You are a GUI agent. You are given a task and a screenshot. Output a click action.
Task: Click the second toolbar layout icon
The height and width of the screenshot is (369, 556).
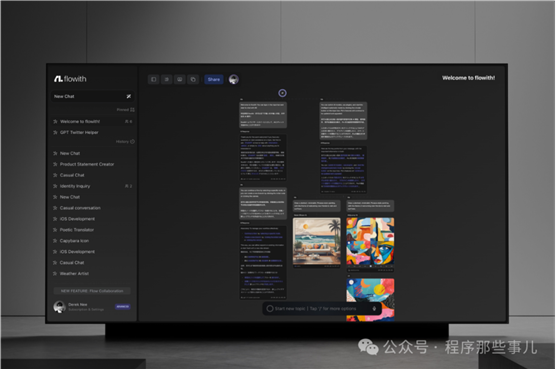(x=167, y=79)
